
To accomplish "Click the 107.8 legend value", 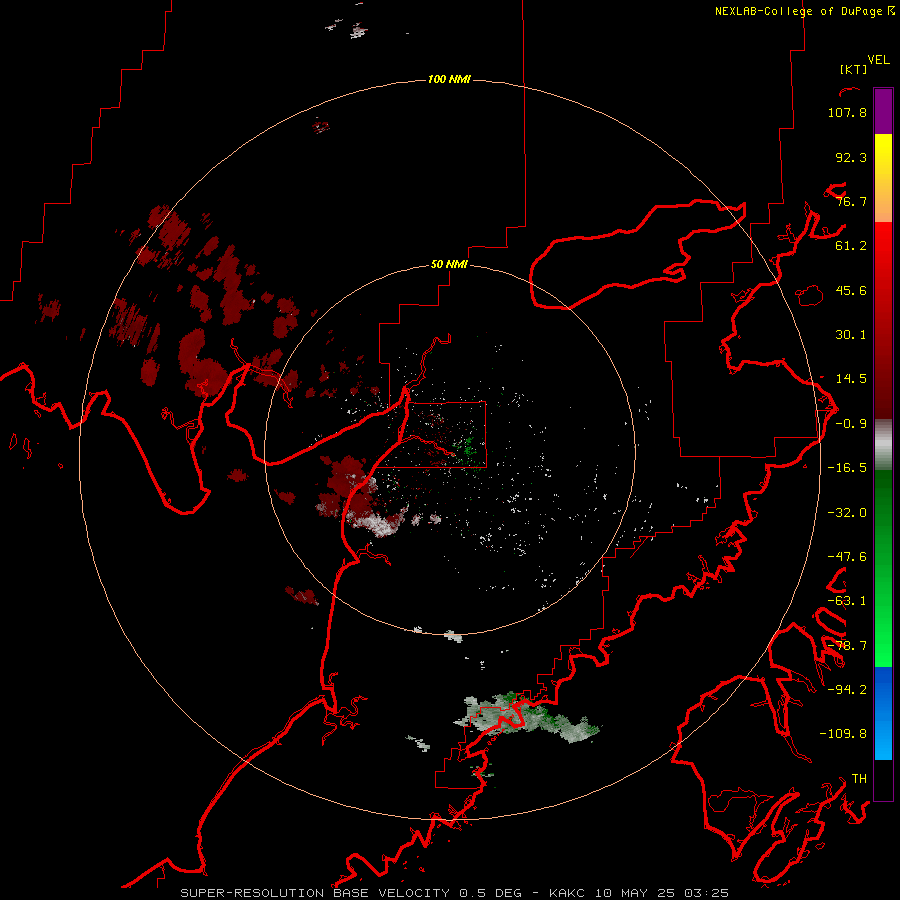I will [x=847, y=113].
